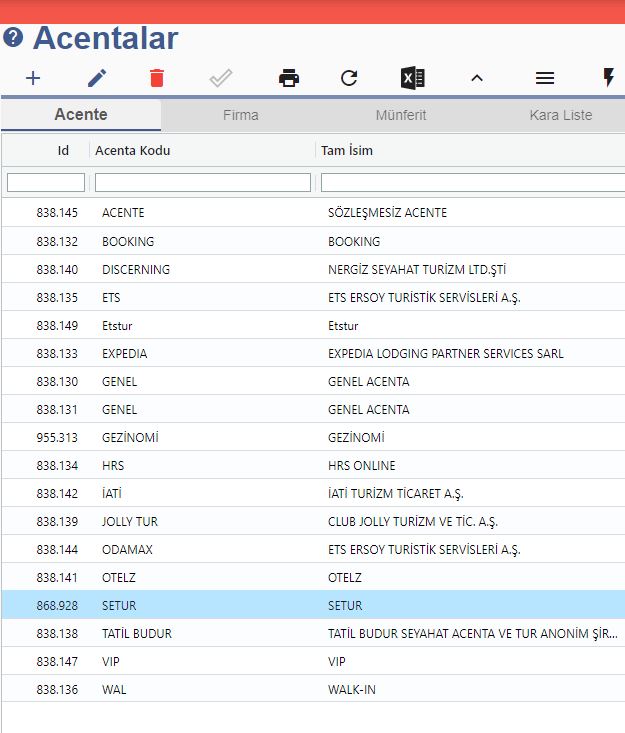The image size is (625, 733).
Task: Sort by the Id column header
Action: [x=63, y=151]
